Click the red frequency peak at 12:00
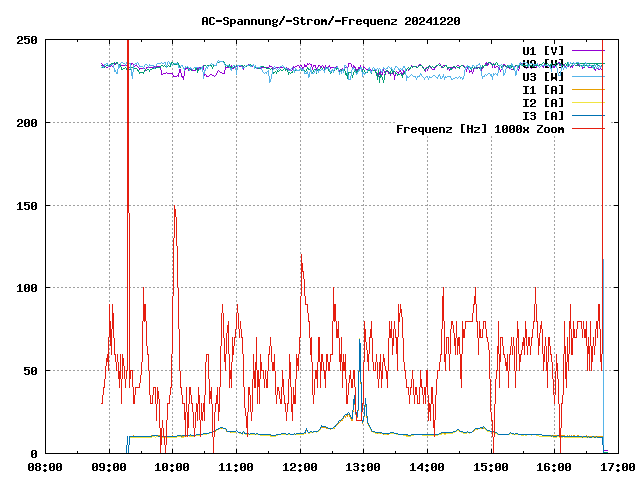The image size is (640, 480). [x=301, y=256]
